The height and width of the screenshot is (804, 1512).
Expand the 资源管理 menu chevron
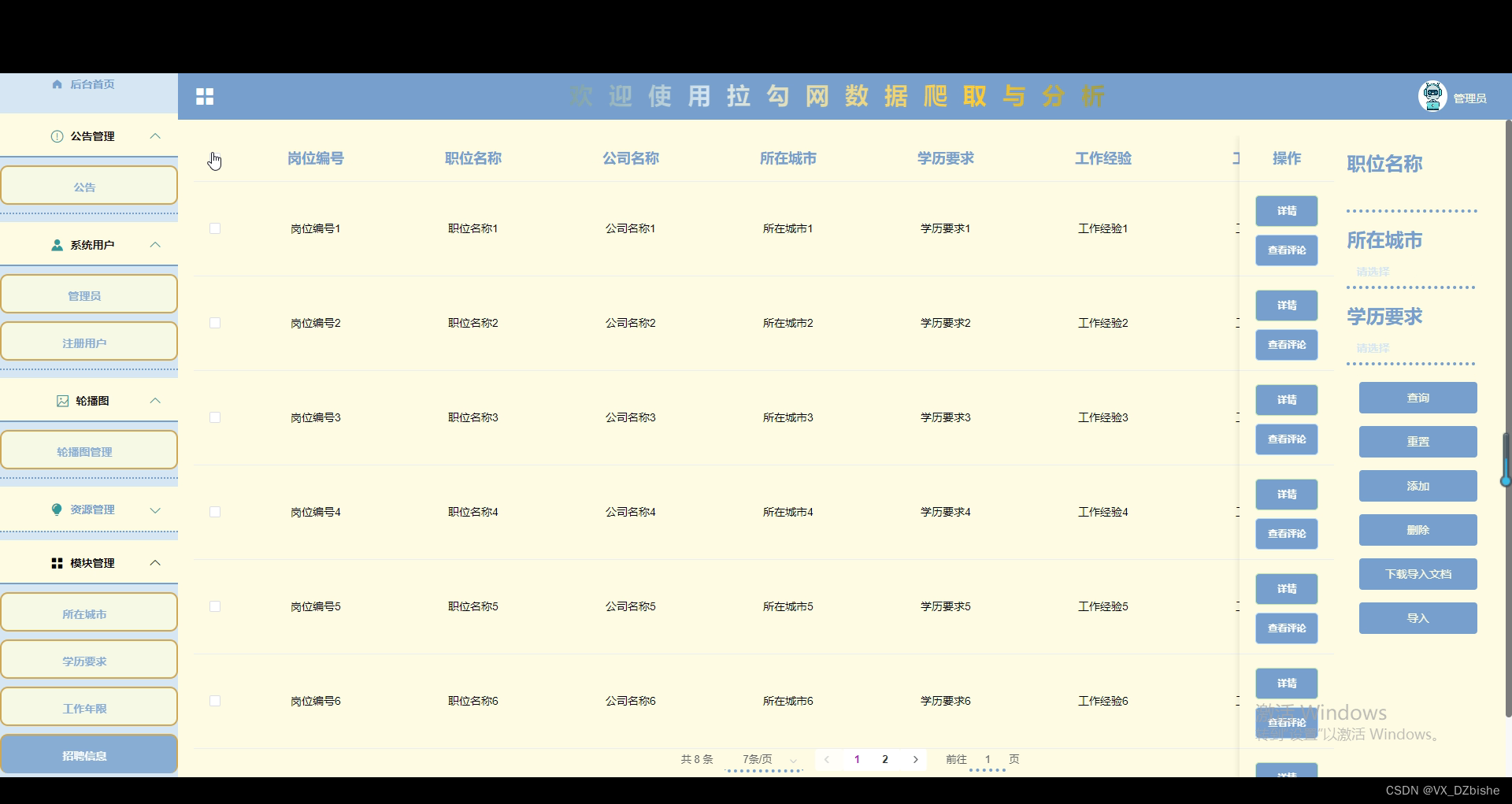tap(155, 509)
